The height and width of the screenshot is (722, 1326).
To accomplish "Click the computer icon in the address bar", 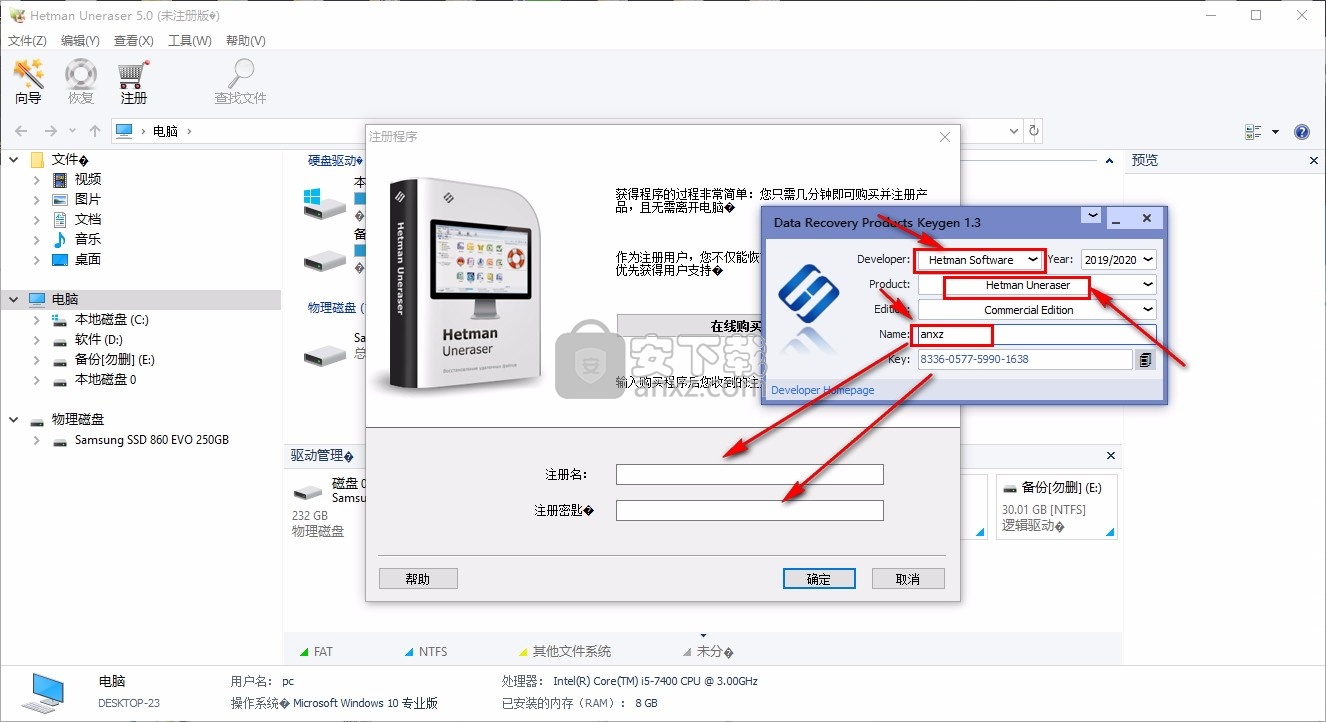I will [124, 131].
